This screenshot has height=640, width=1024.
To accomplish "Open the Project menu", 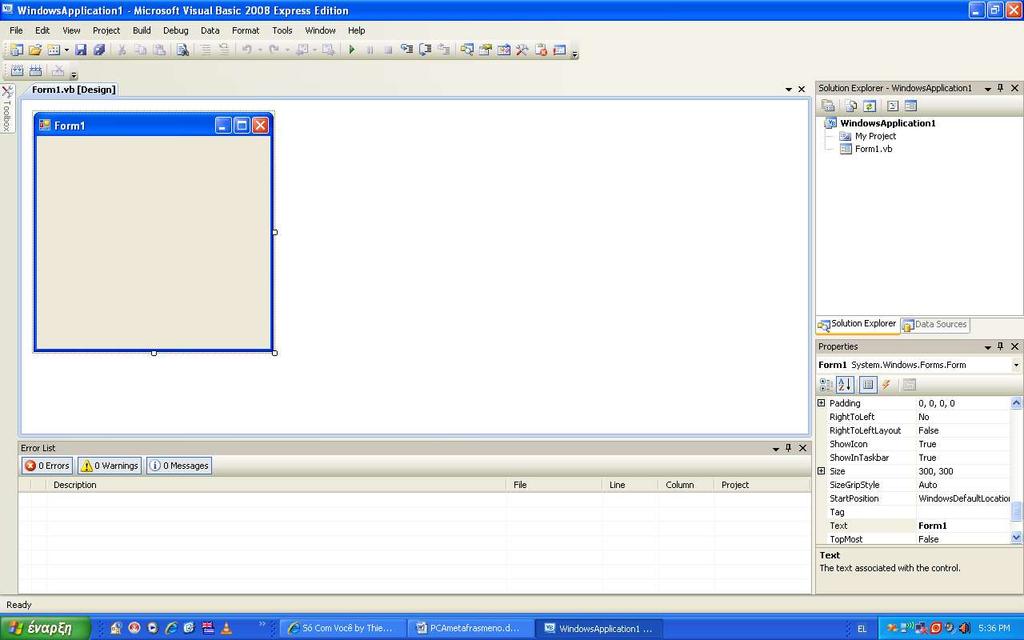I will [x=106, y=30].
